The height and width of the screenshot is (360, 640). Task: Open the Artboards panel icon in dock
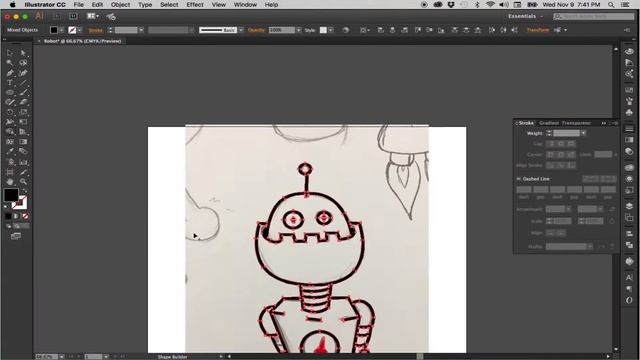click(629, 218)
